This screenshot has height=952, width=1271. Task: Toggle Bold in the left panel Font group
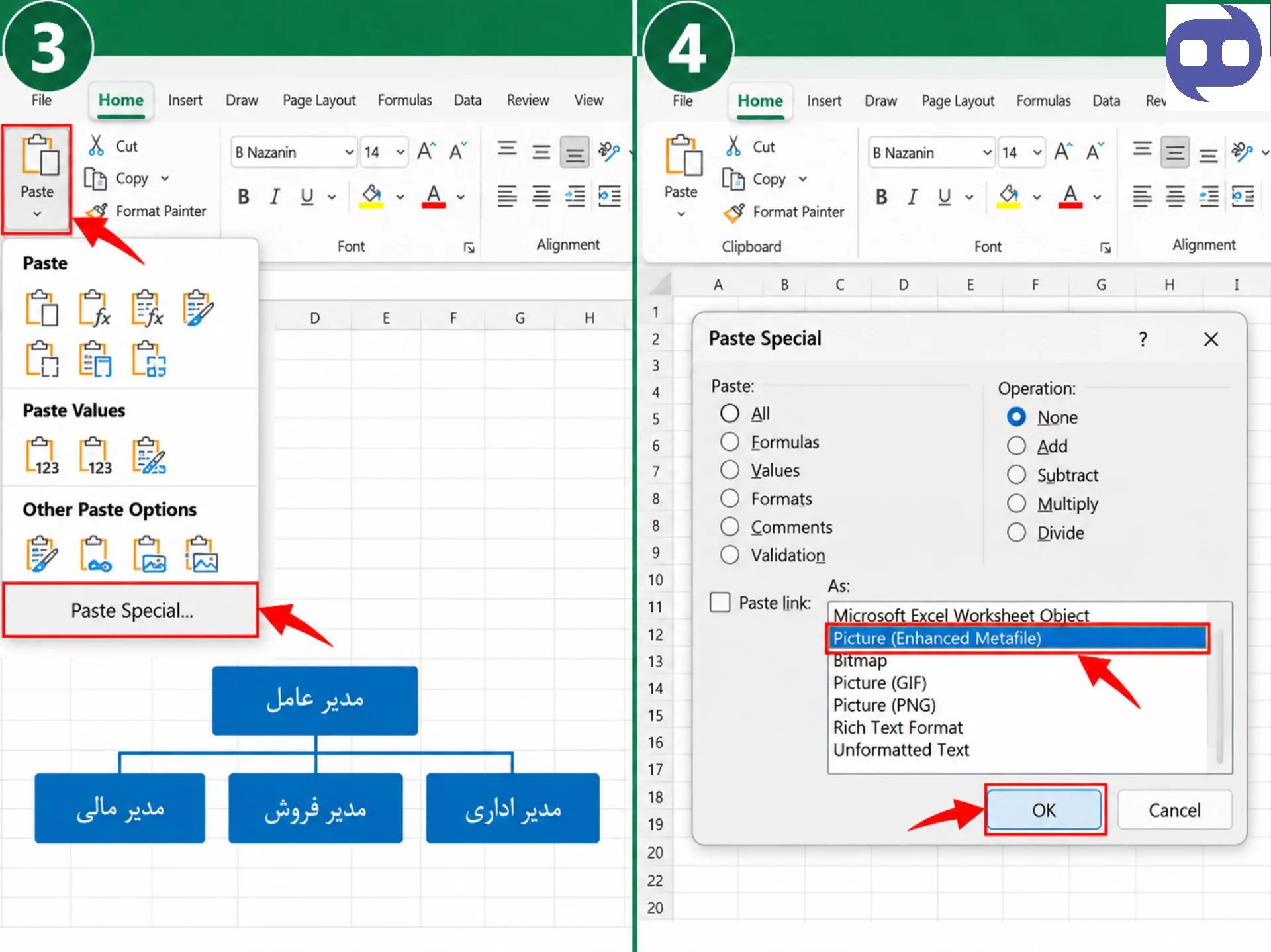[x=244, y=197]
